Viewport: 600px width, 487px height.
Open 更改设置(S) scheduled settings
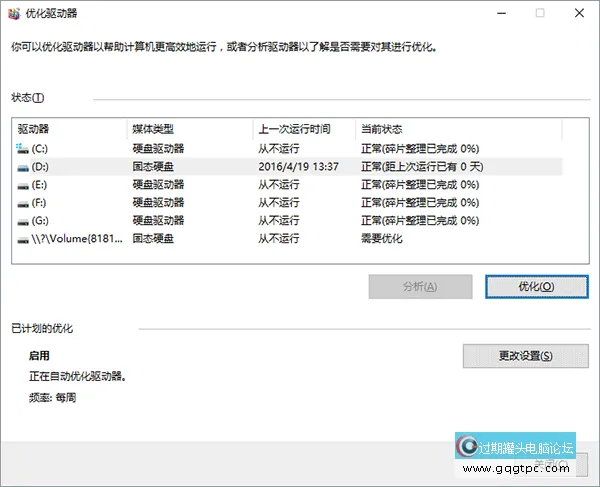pyautogui.click(x=525, y=356)
